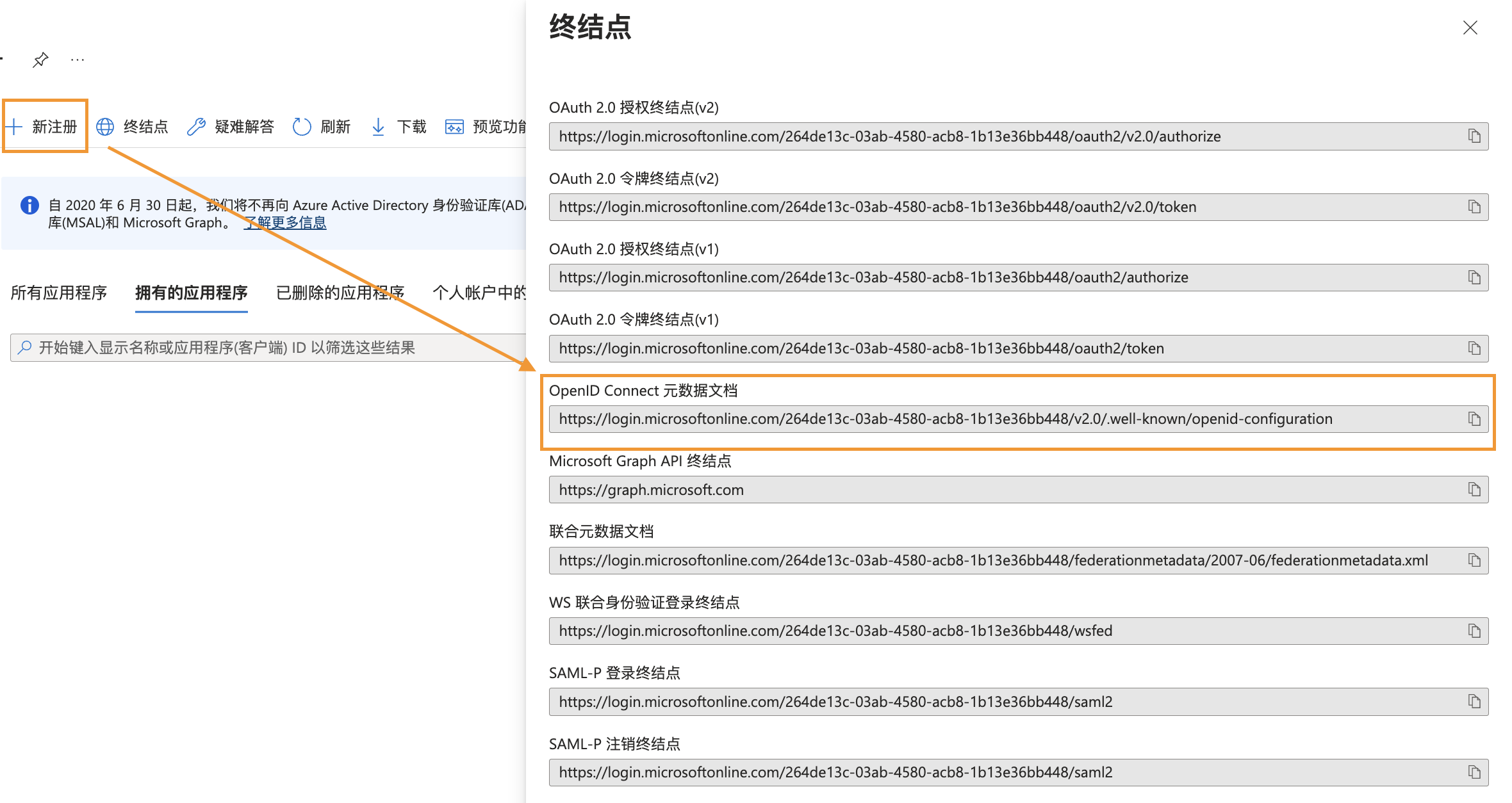Click the 新注册 button
This screenshot has height=803, width=1512.
(42, 127)
